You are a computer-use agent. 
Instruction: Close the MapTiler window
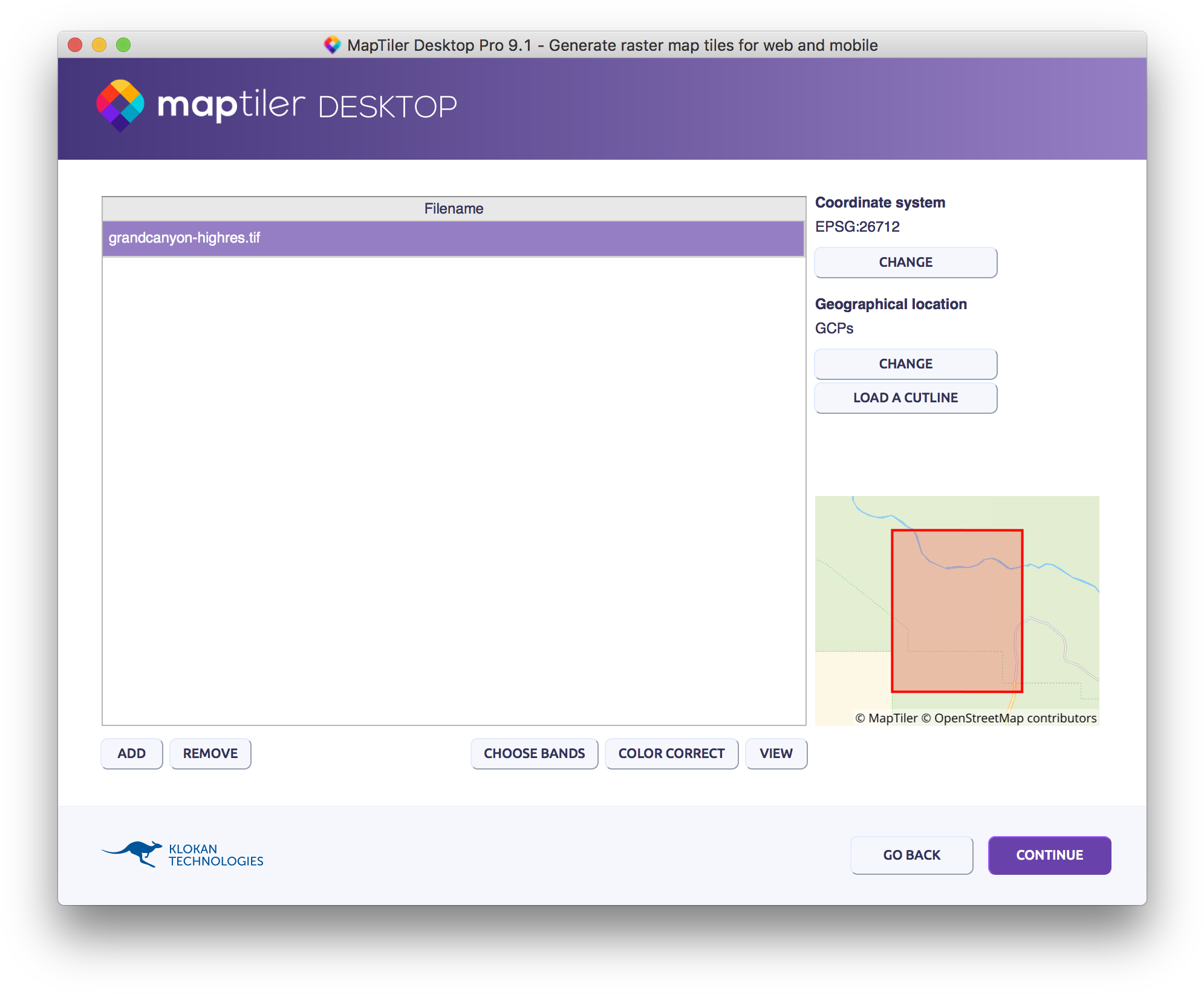[76, 45]
